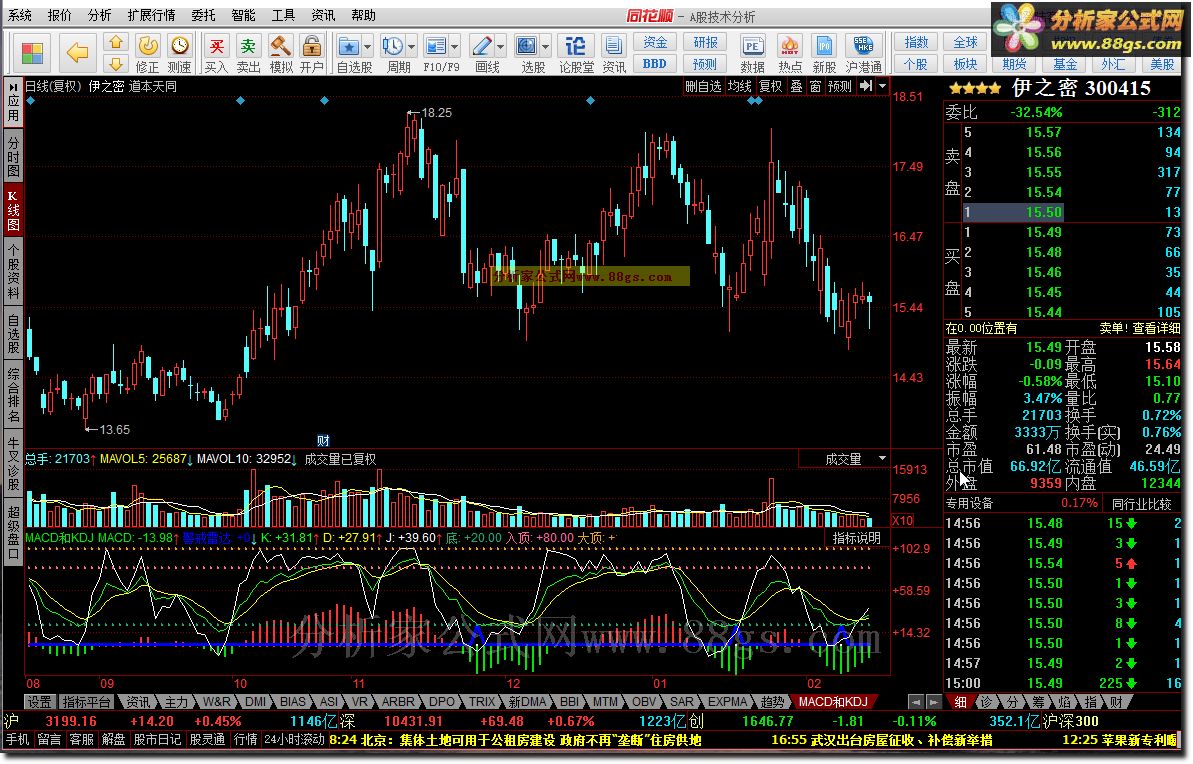Image resolution: width=1193 pixels, height=764 pixels.
Task: Click the 周期 clock icon
Action: tap(393, 46)
